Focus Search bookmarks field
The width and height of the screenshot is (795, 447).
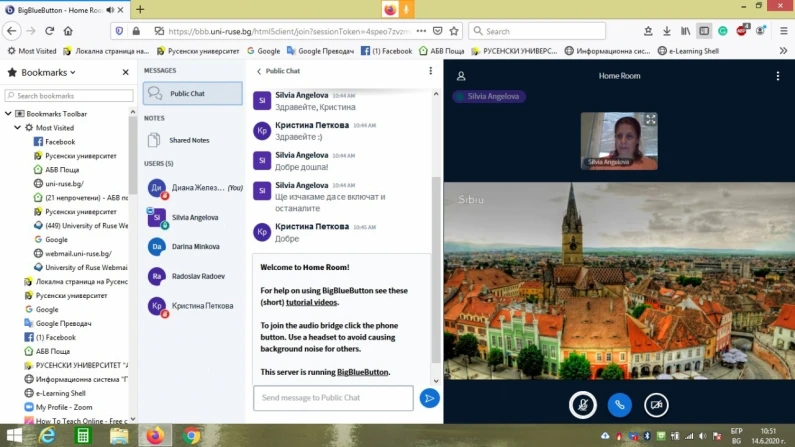pos(69,96)
